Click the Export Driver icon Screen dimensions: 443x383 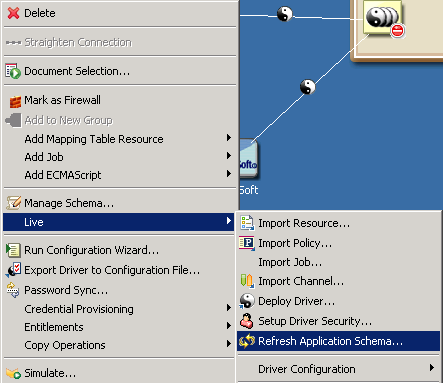13,270
